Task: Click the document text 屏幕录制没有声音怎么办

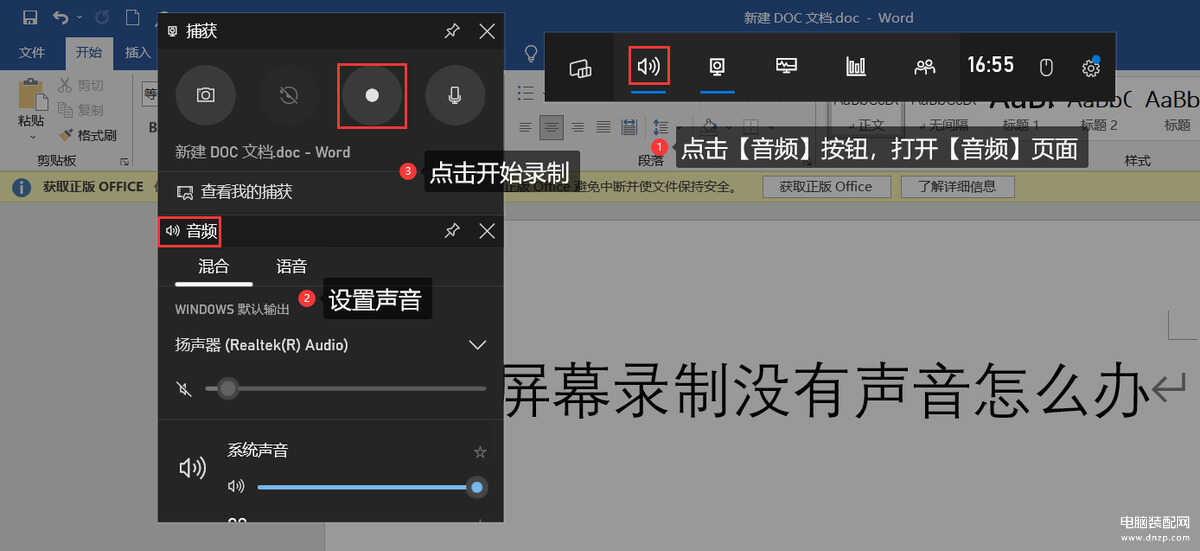Action: (x=826, y=391)
